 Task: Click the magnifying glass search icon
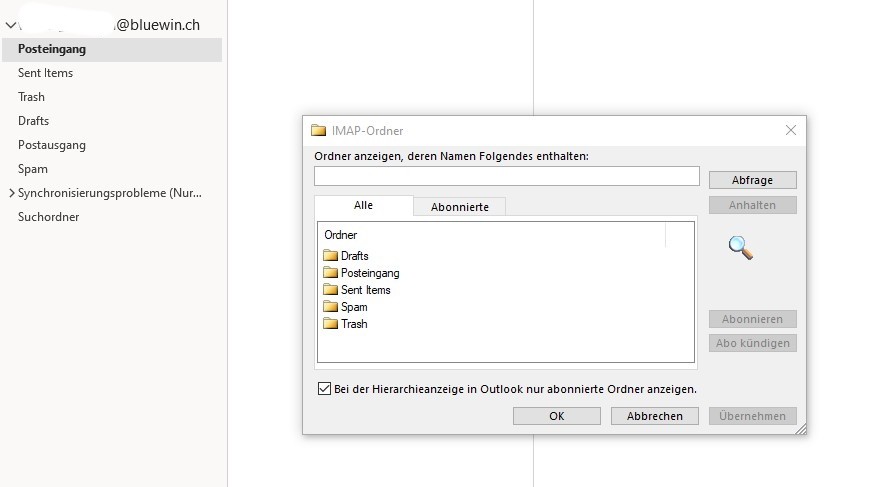coord(740,247)
